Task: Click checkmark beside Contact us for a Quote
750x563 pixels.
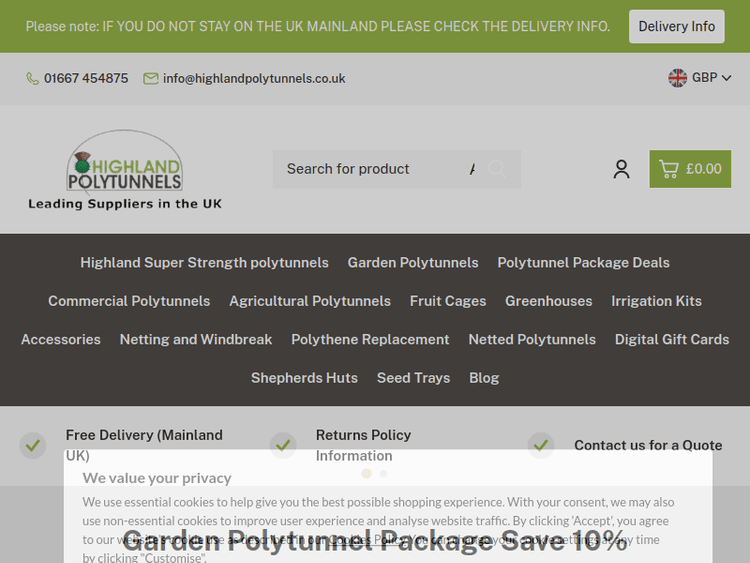Action: 541,445
